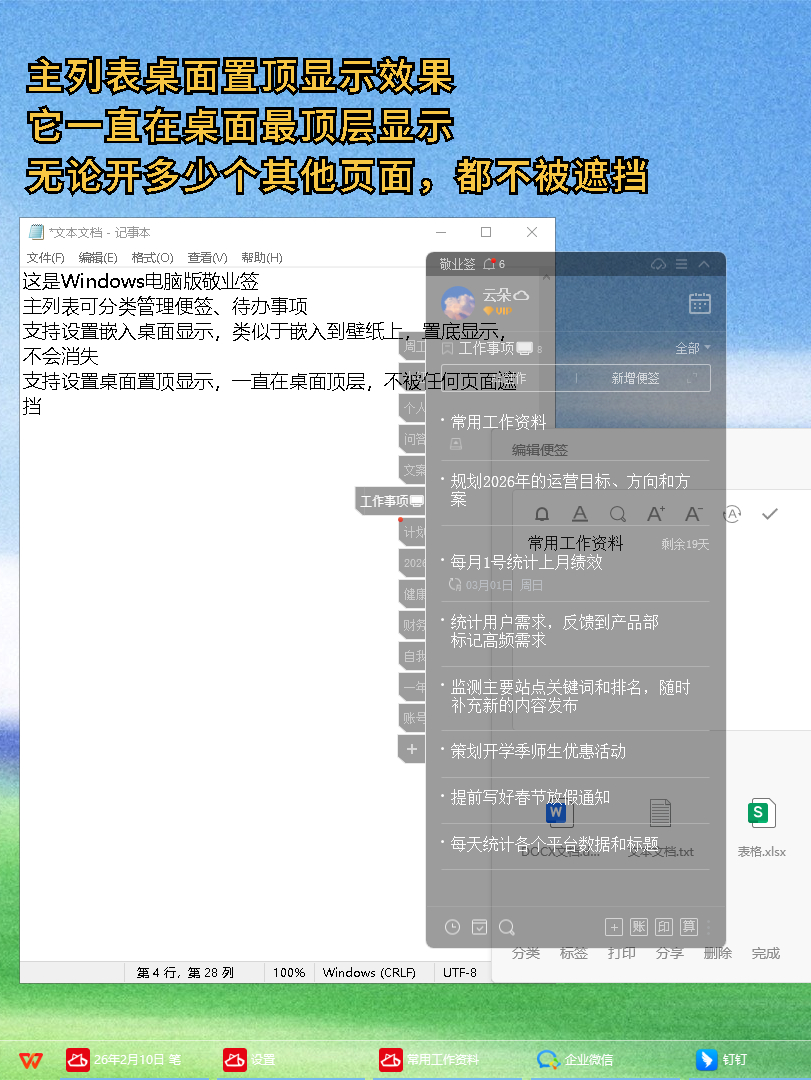Click 100% zoom in Notepad status bar
The image size is (811, 1080).
(x=289, y=973)
